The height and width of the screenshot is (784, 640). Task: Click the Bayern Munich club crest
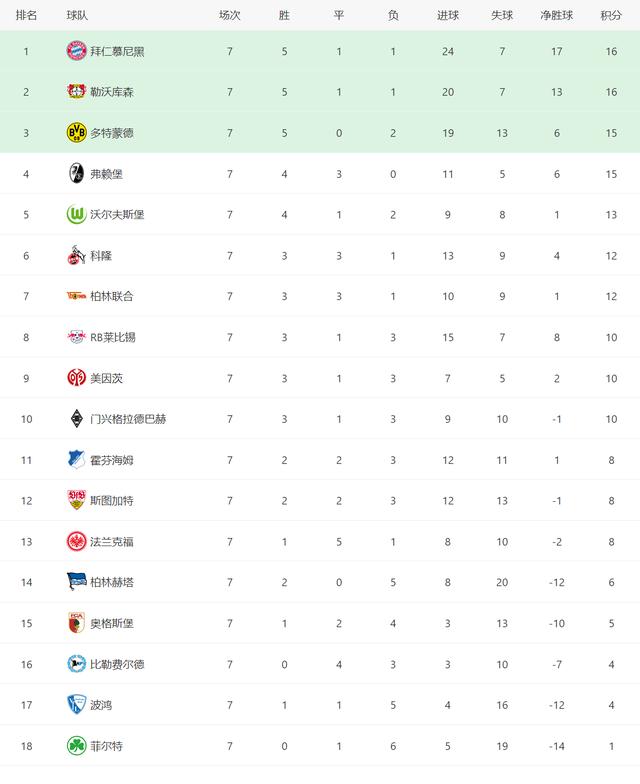click(x=76, y=51)
